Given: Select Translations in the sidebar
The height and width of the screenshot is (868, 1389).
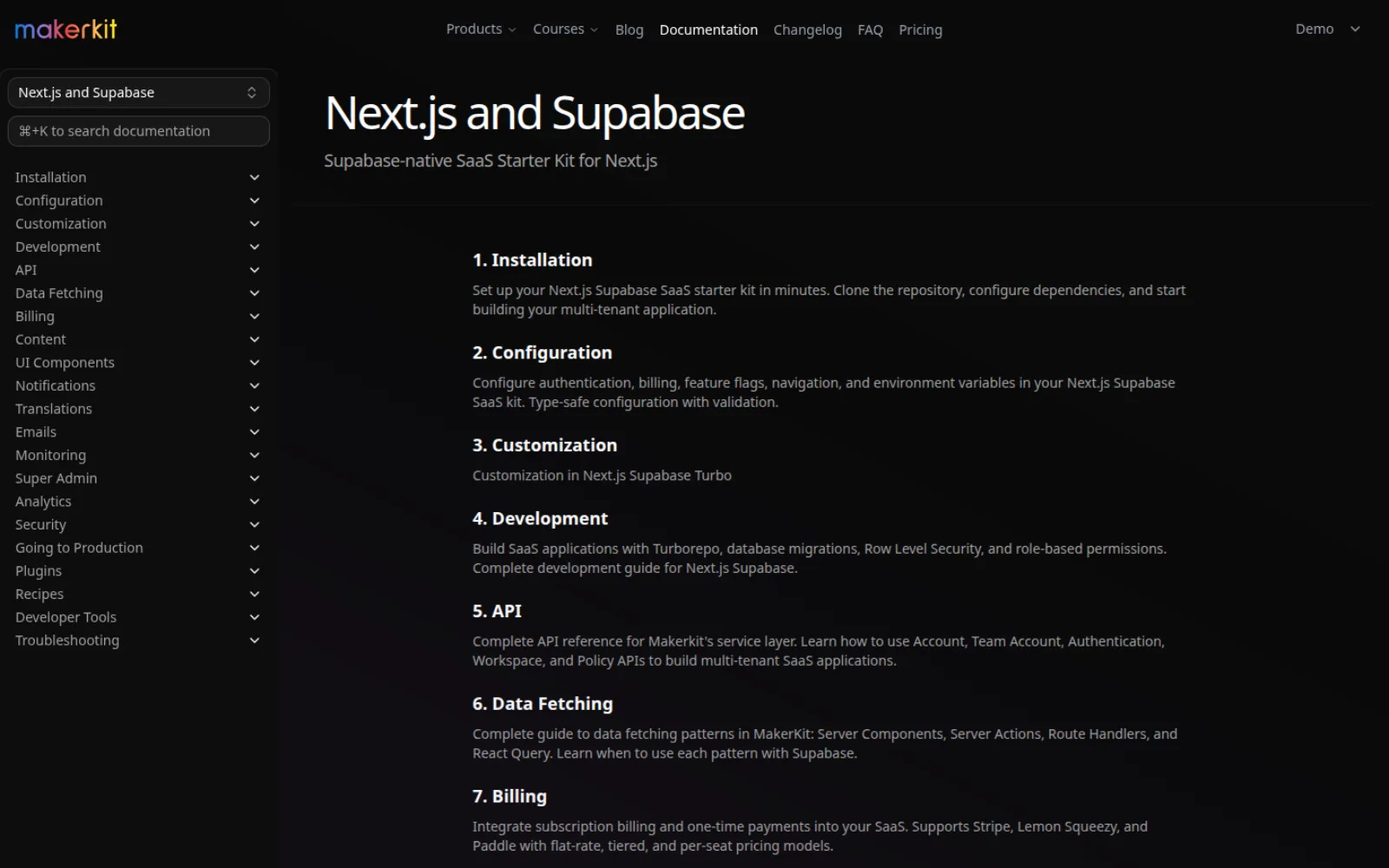Looking at the screenshot, I should pyautogui.click(x=54, y=409).
